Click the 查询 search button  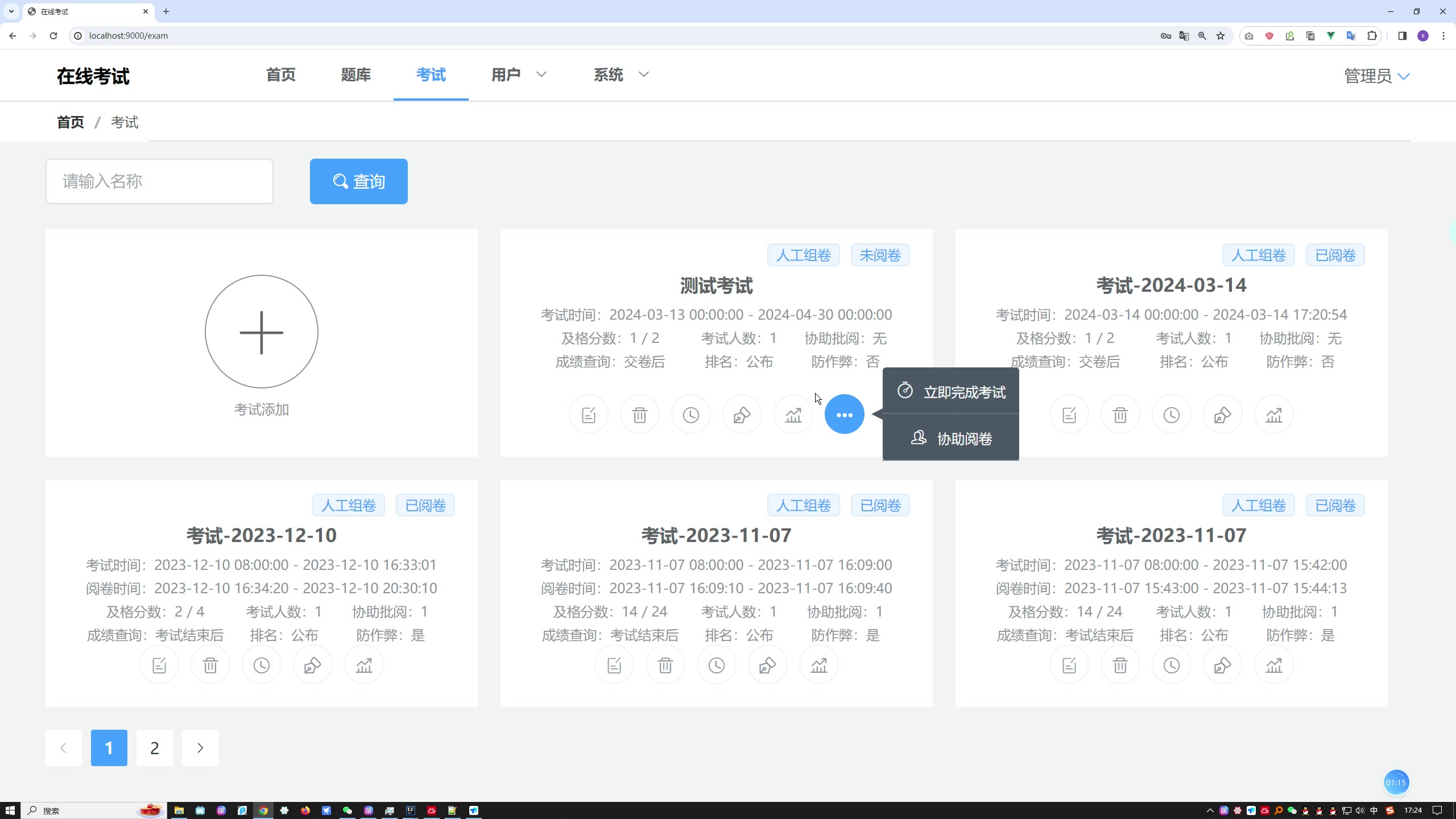359,181
